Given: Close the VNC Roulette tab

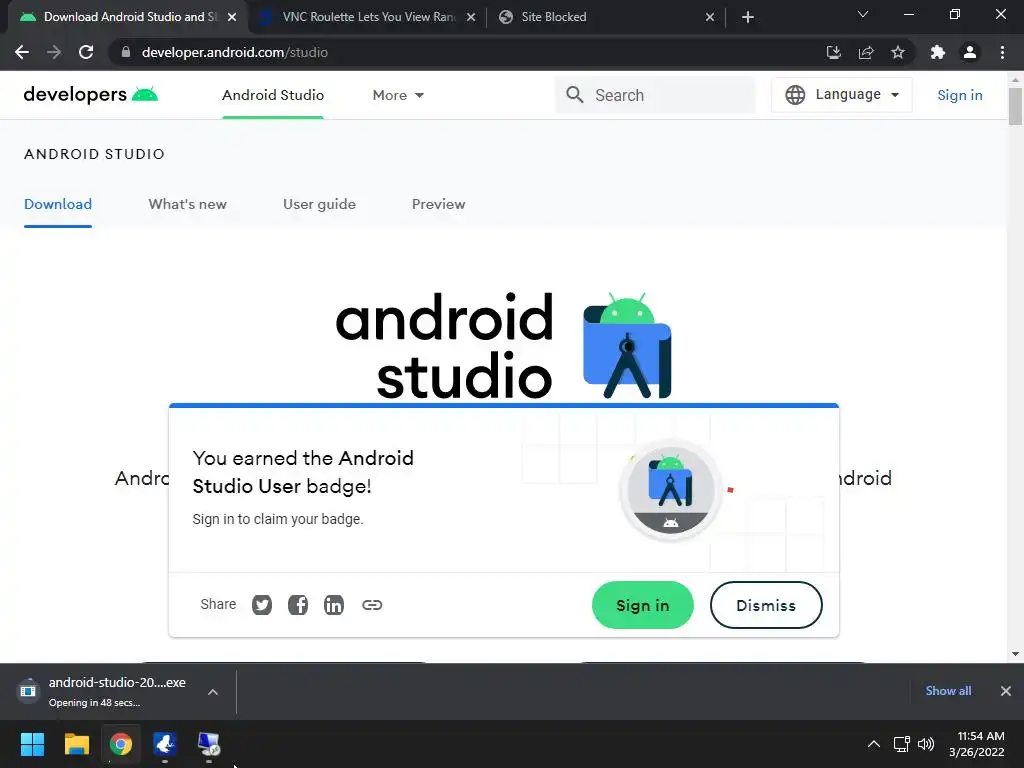Looking at the screenshot, I should coord(471,17).
